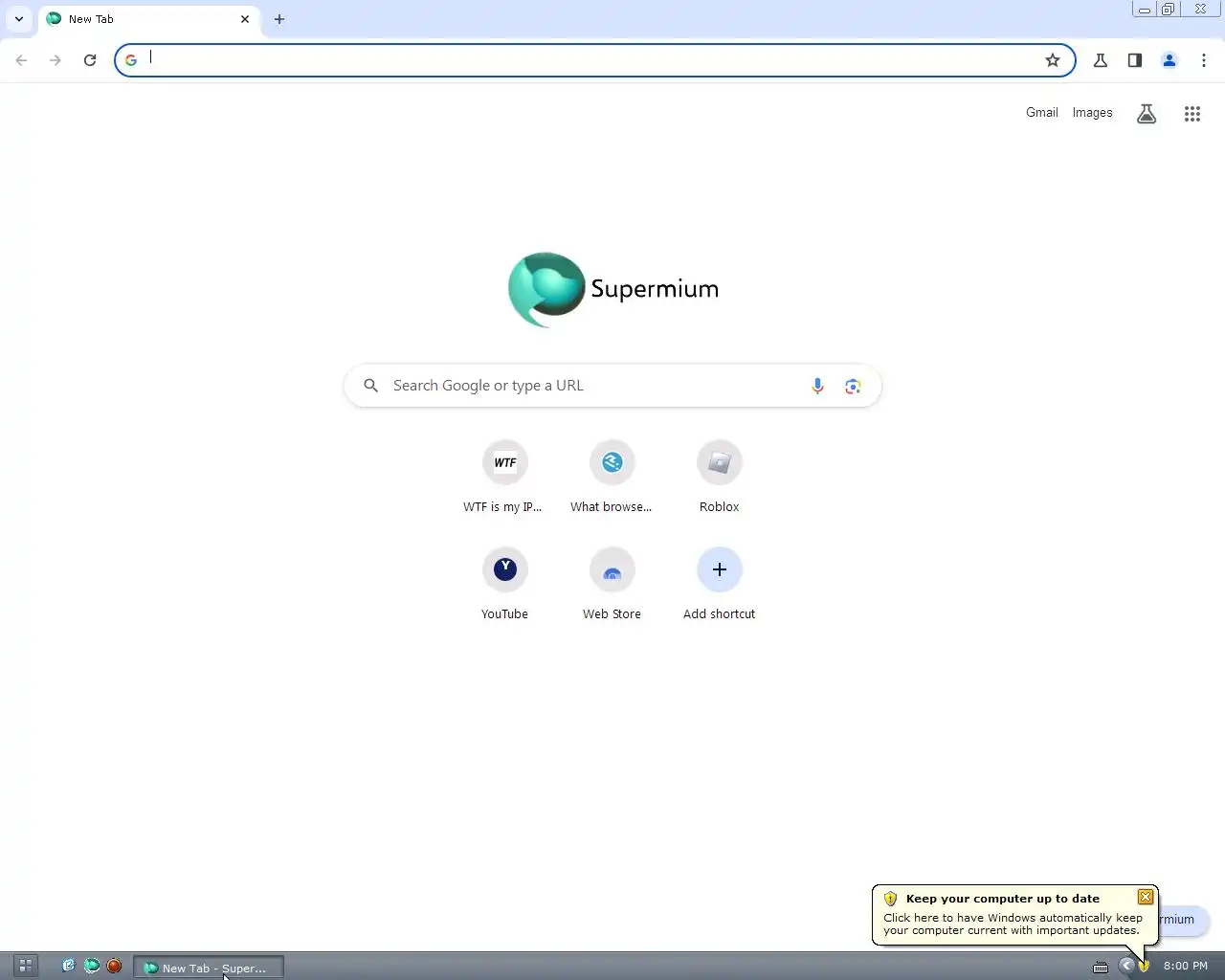
Task: Open the Google apps grid
Action: (1192, 114)
